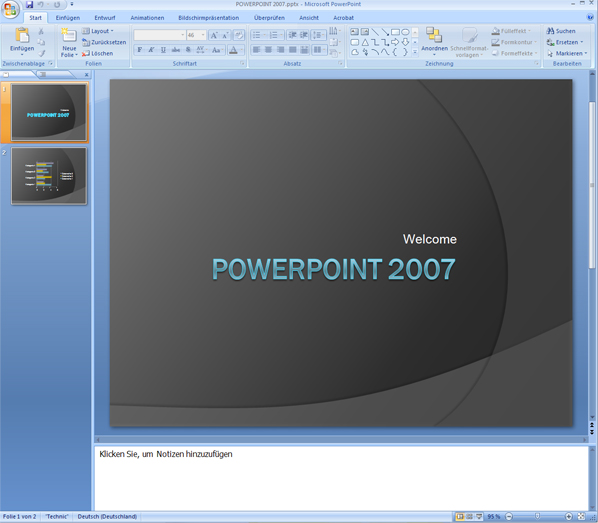This screenshot has width=598, height=523.
Task: Redo via the quick access toolbar
Action: [x=57, y=5]
